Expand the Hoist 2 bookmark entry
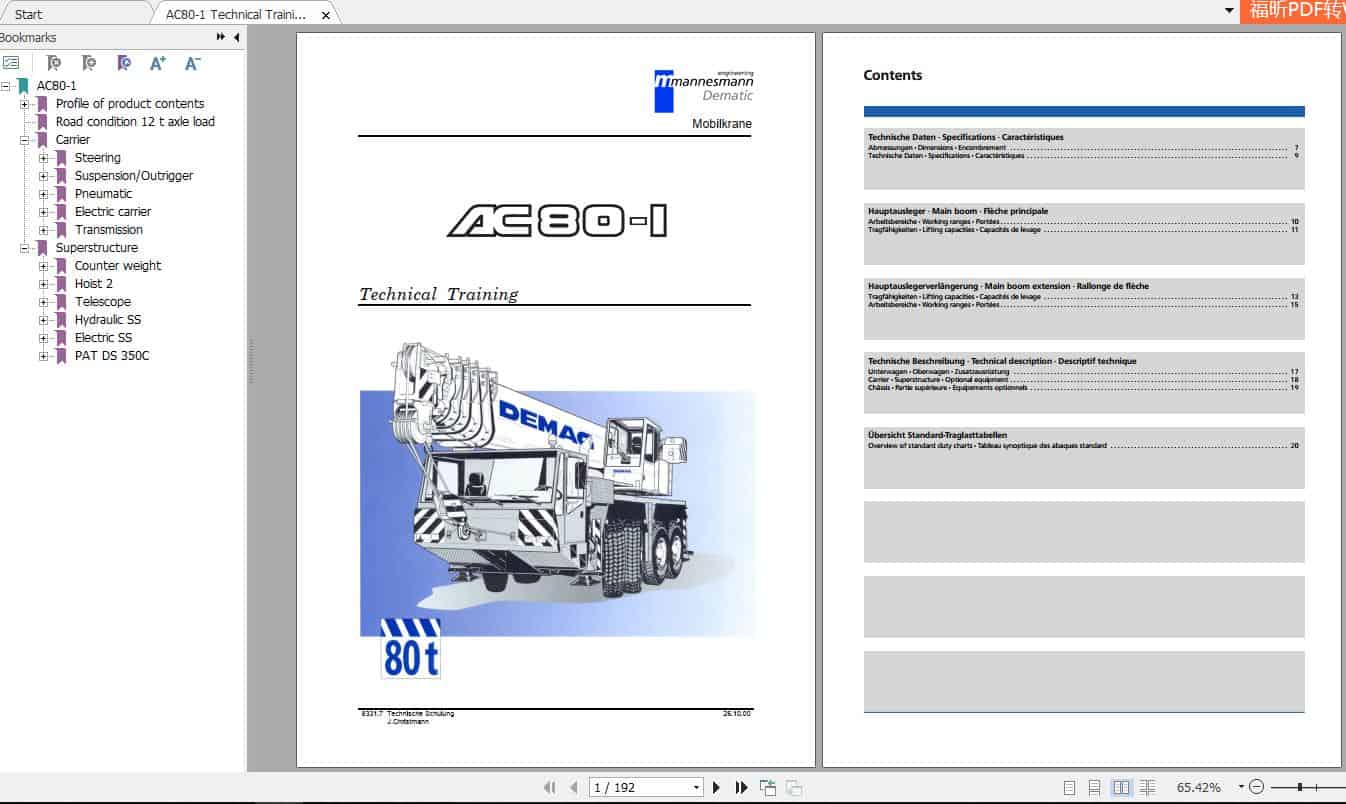 point(42,284)
